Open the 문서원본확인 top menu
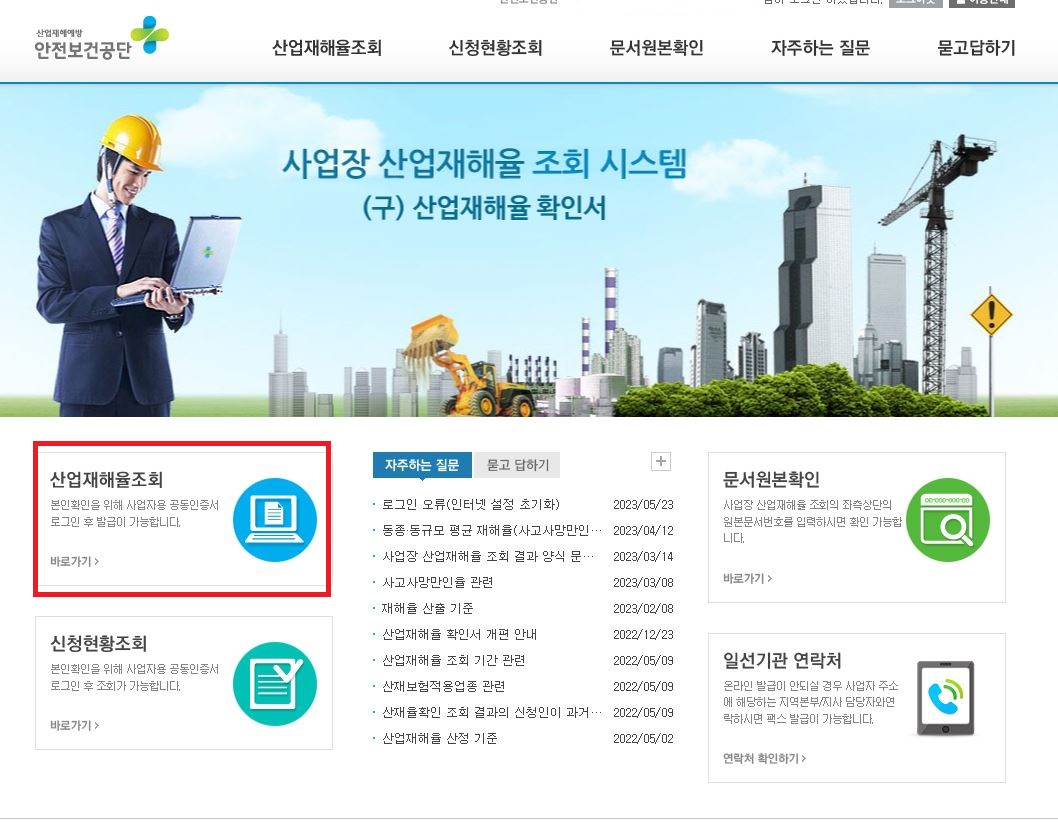The image size is (1058, 822). (x=657, y=48)
